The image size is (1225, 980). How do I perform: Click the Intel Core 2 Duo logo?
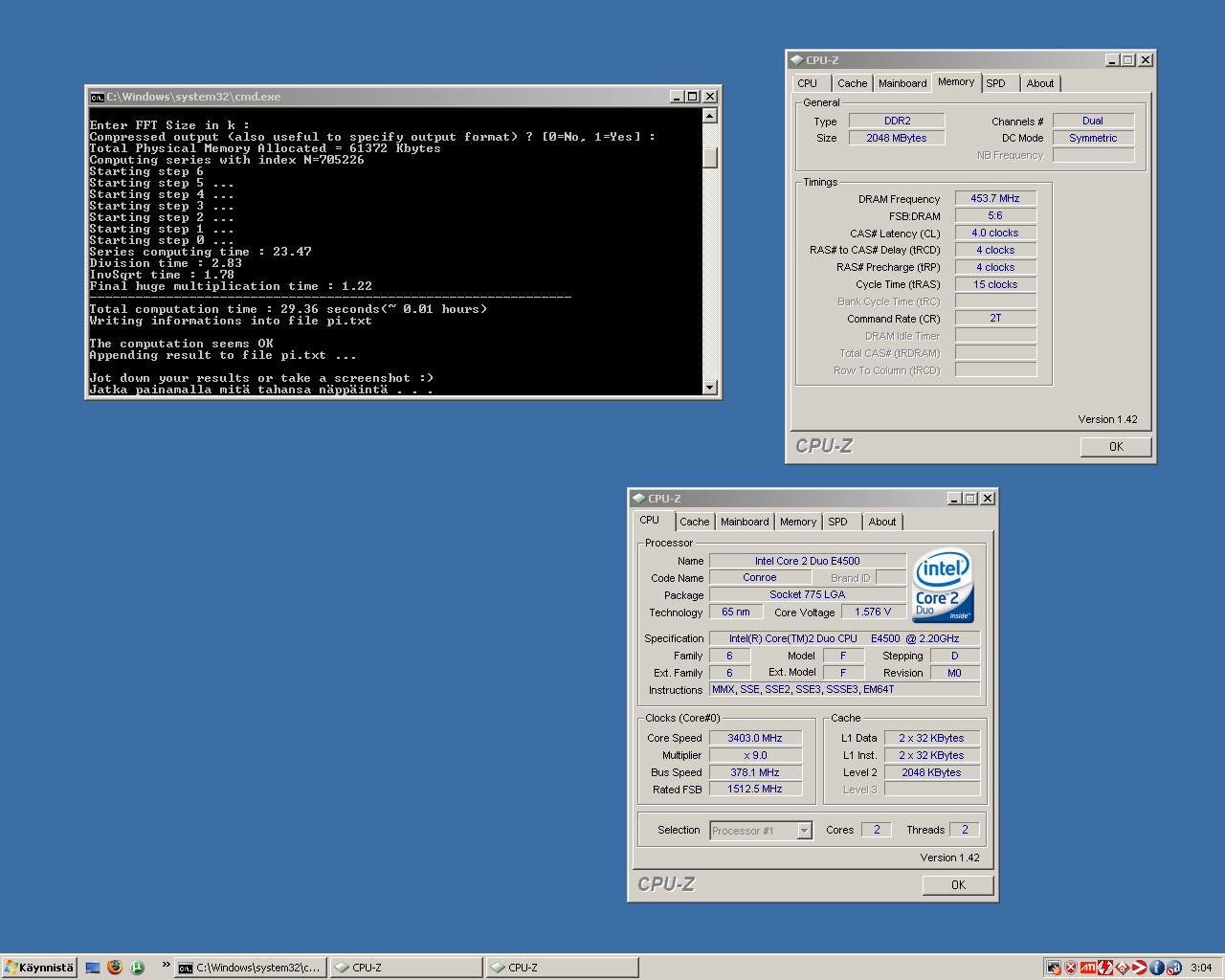click(943, 585)
